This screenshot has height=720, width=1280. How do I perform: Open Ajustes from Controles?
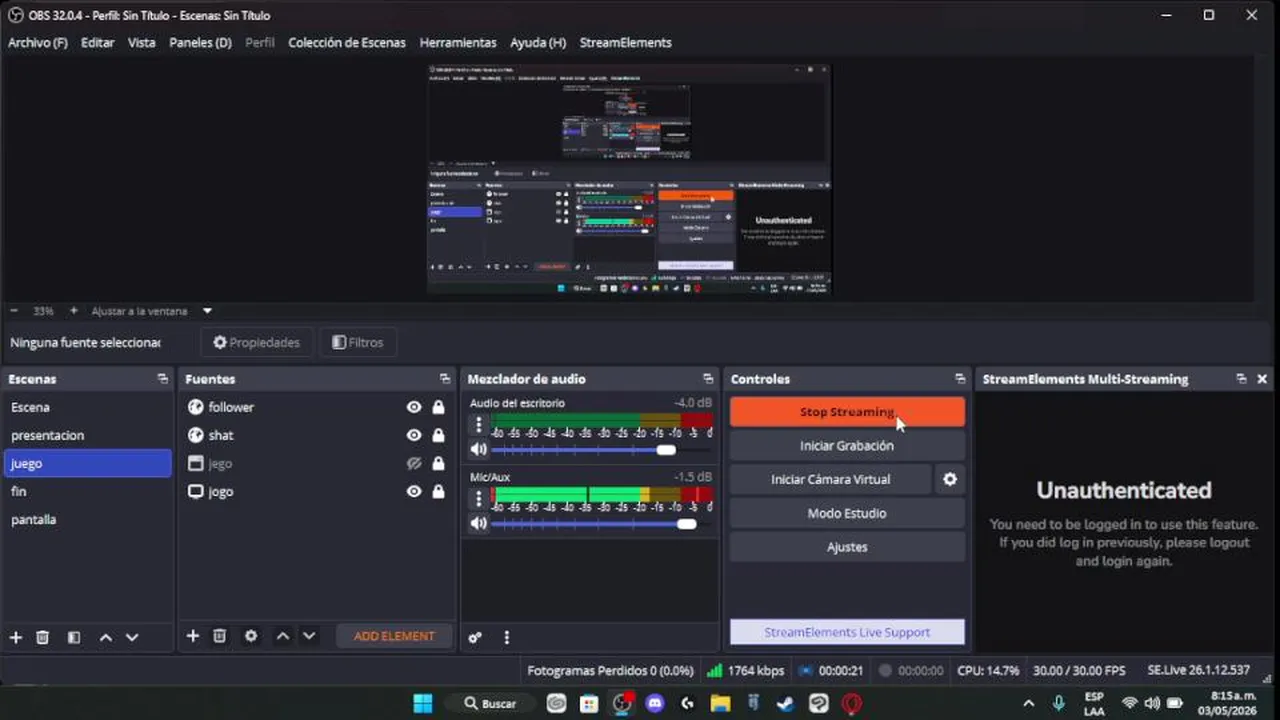847,547
